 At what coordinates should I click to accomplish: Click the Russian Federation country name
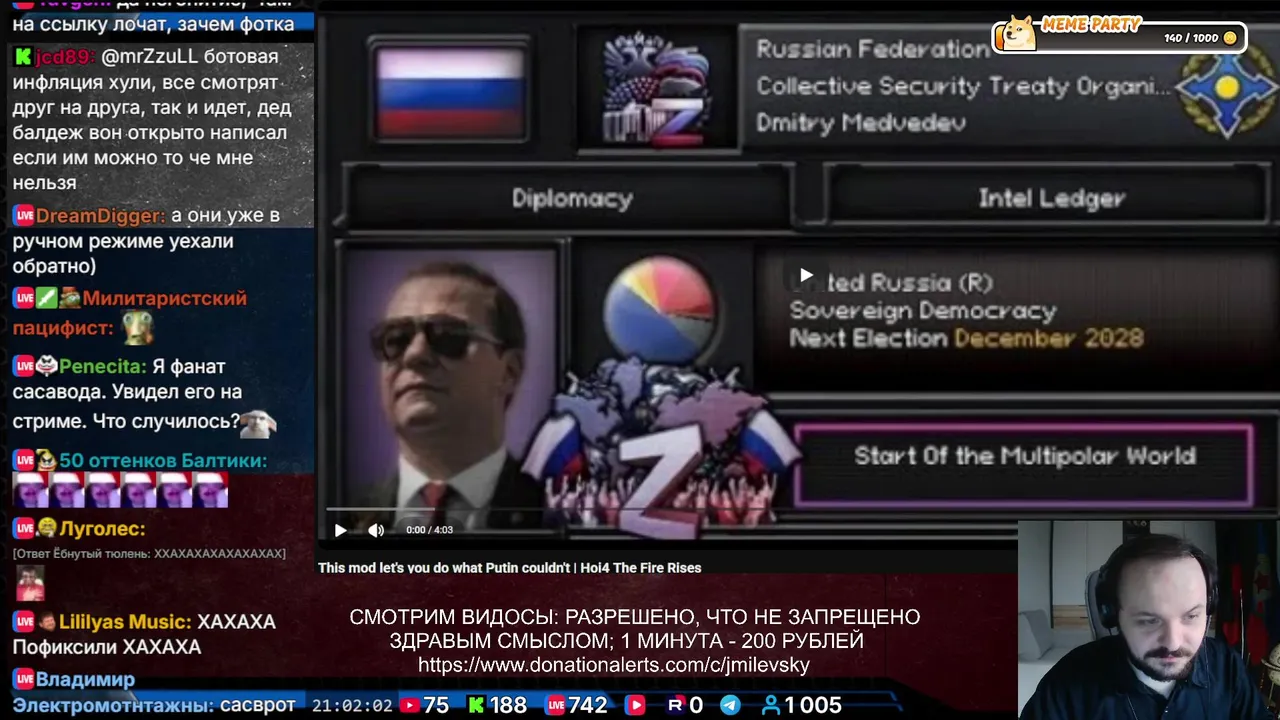872,49
